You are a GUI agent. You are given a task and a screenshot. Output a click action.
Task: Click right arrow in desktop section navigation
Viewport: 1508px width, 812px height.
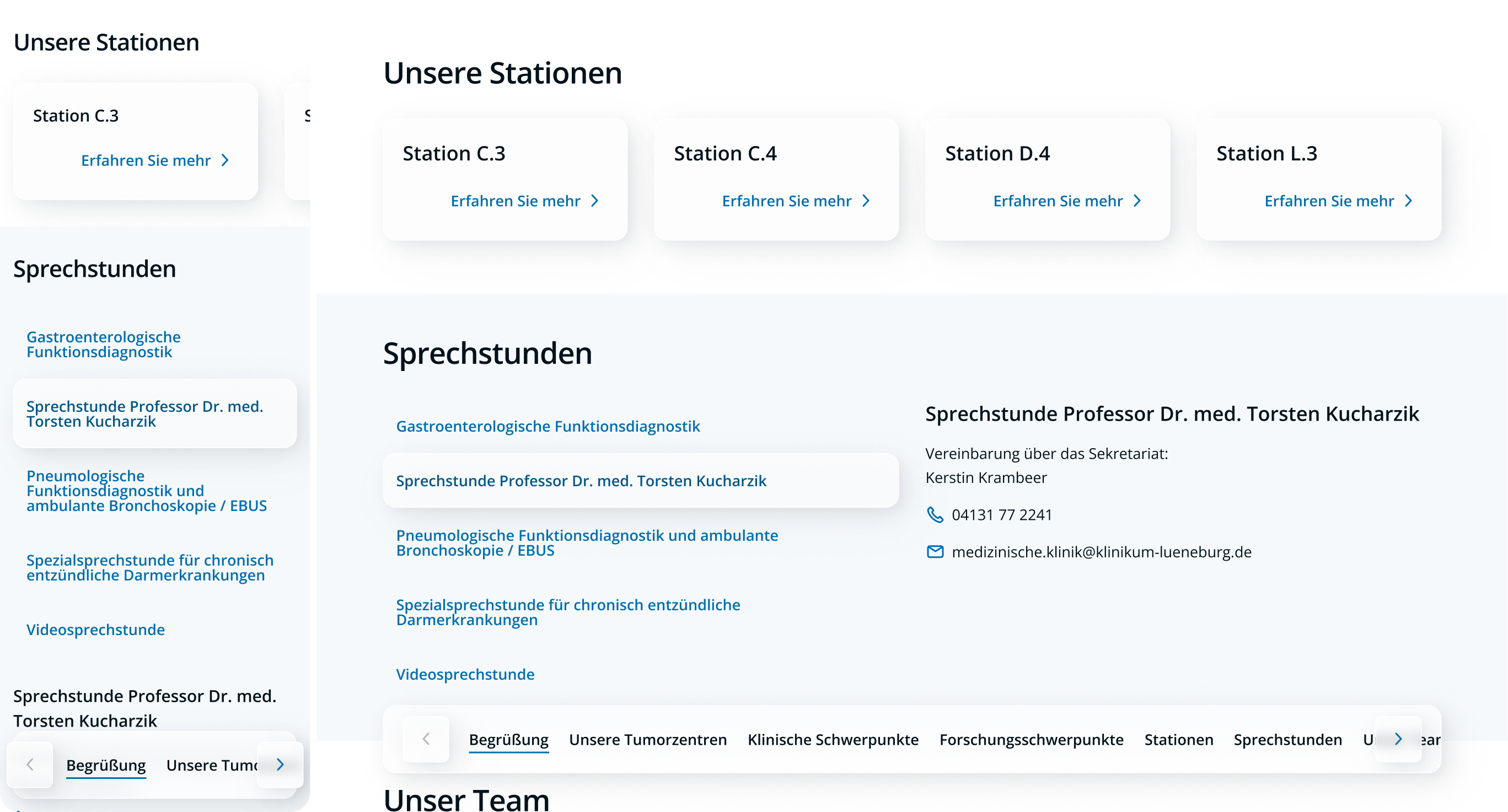(x=1398, y=739)
